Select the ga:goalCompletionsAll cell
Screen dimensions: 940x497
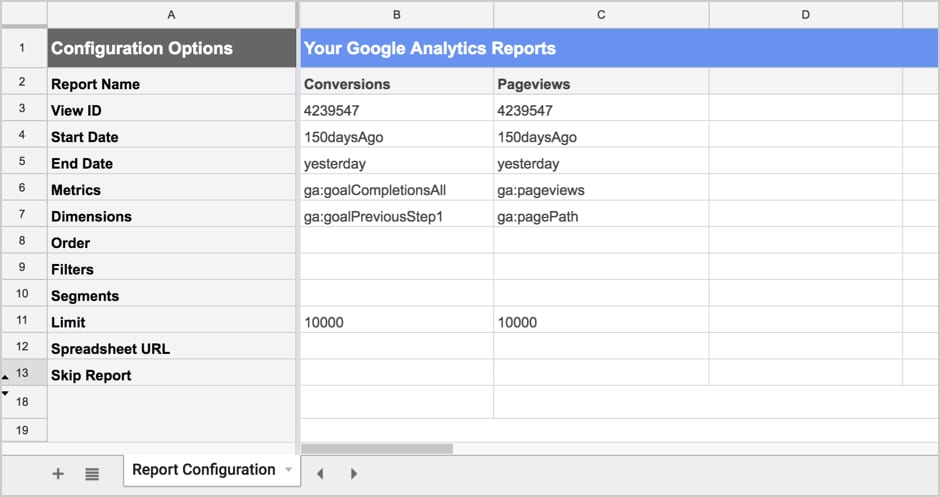click(396, 188)
